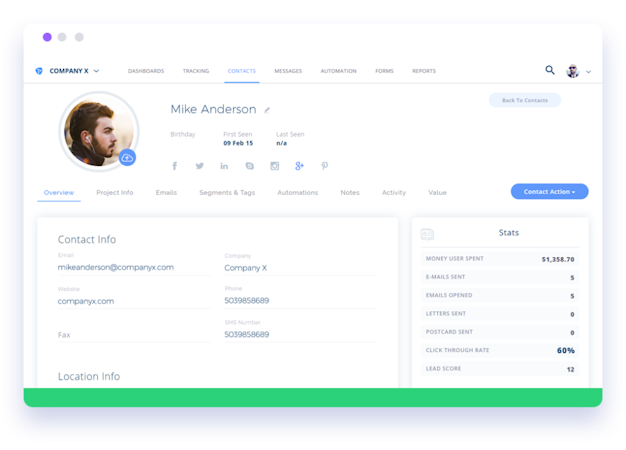Click the SMS Number field
Image resolution: width=626 pixels, height=450 pixels.
click(x=300, y=335)
